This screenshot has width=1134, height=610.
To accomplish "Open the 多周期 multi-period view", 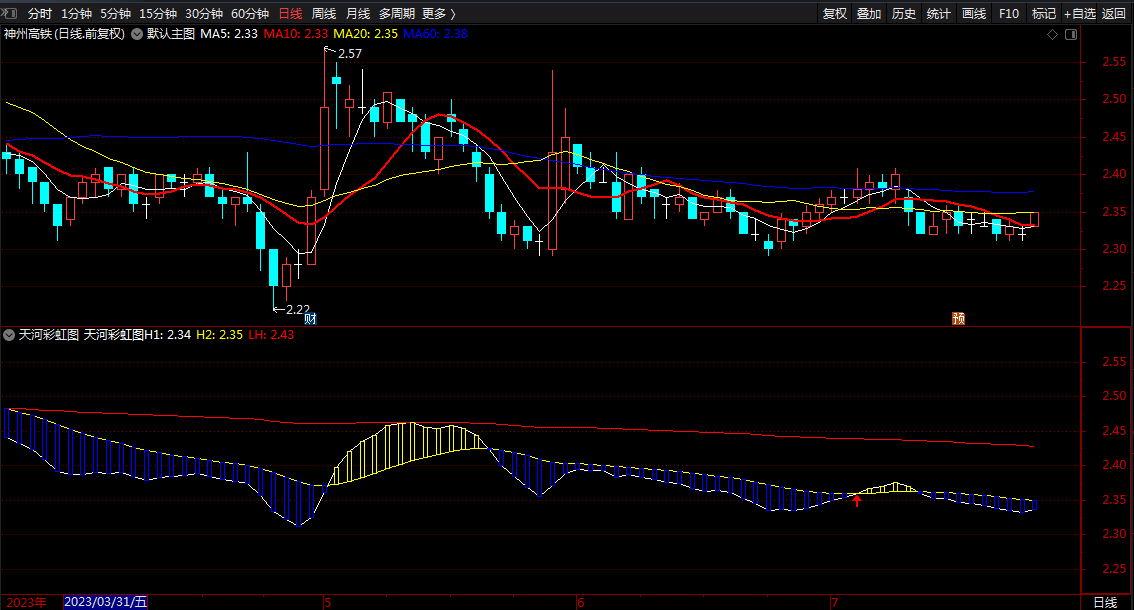I will tap(396, 14).
